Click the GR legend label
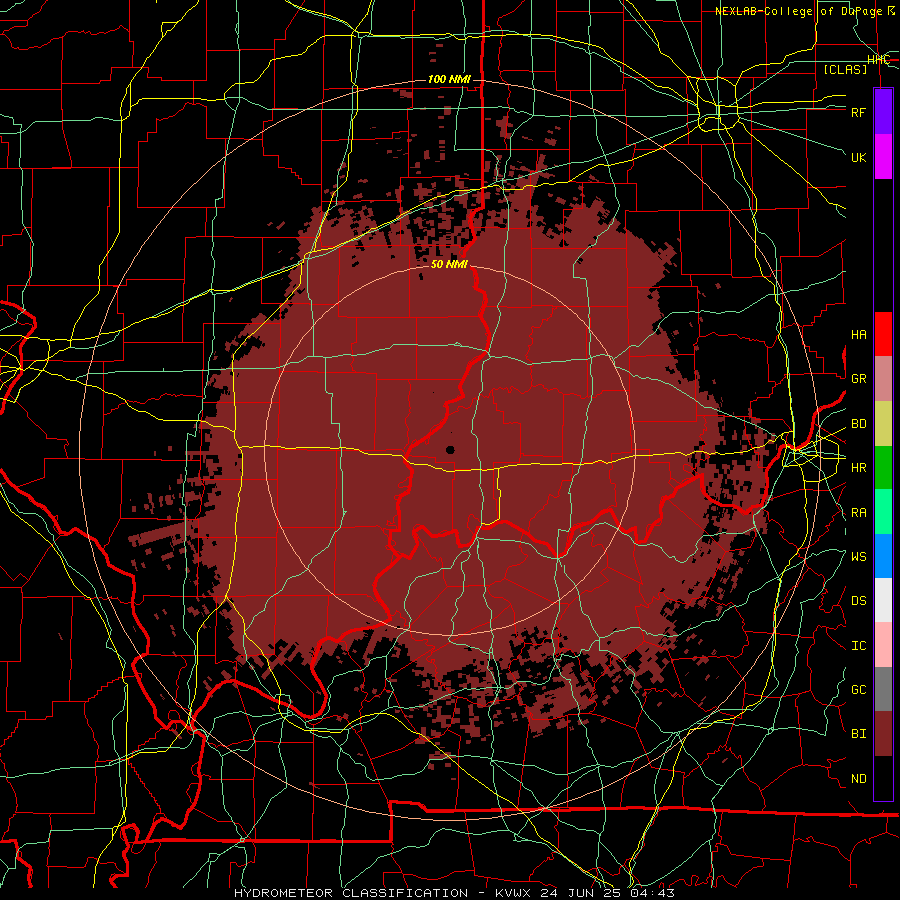This screenshot has width=900, height=900. 859,379
